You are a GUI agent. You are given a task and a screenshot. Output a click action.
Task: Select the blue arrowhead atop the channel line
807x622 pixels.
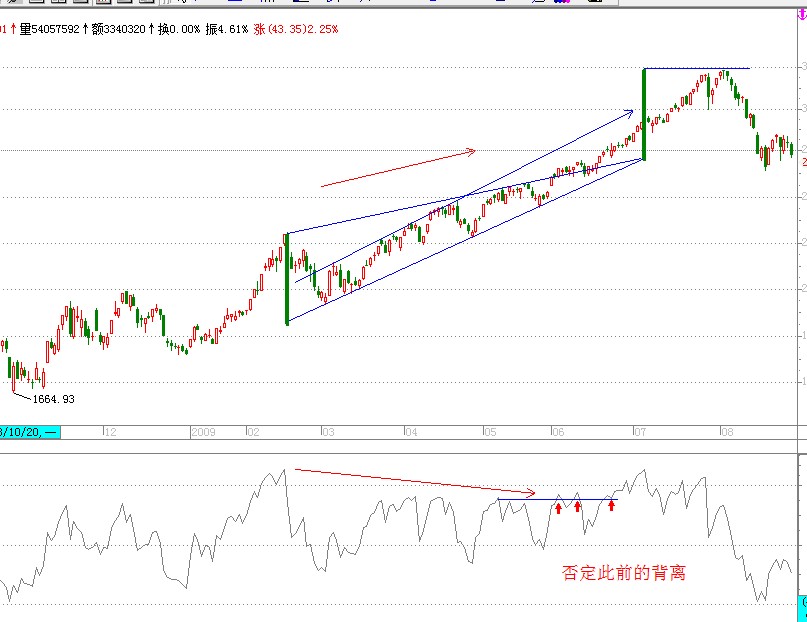629,113
